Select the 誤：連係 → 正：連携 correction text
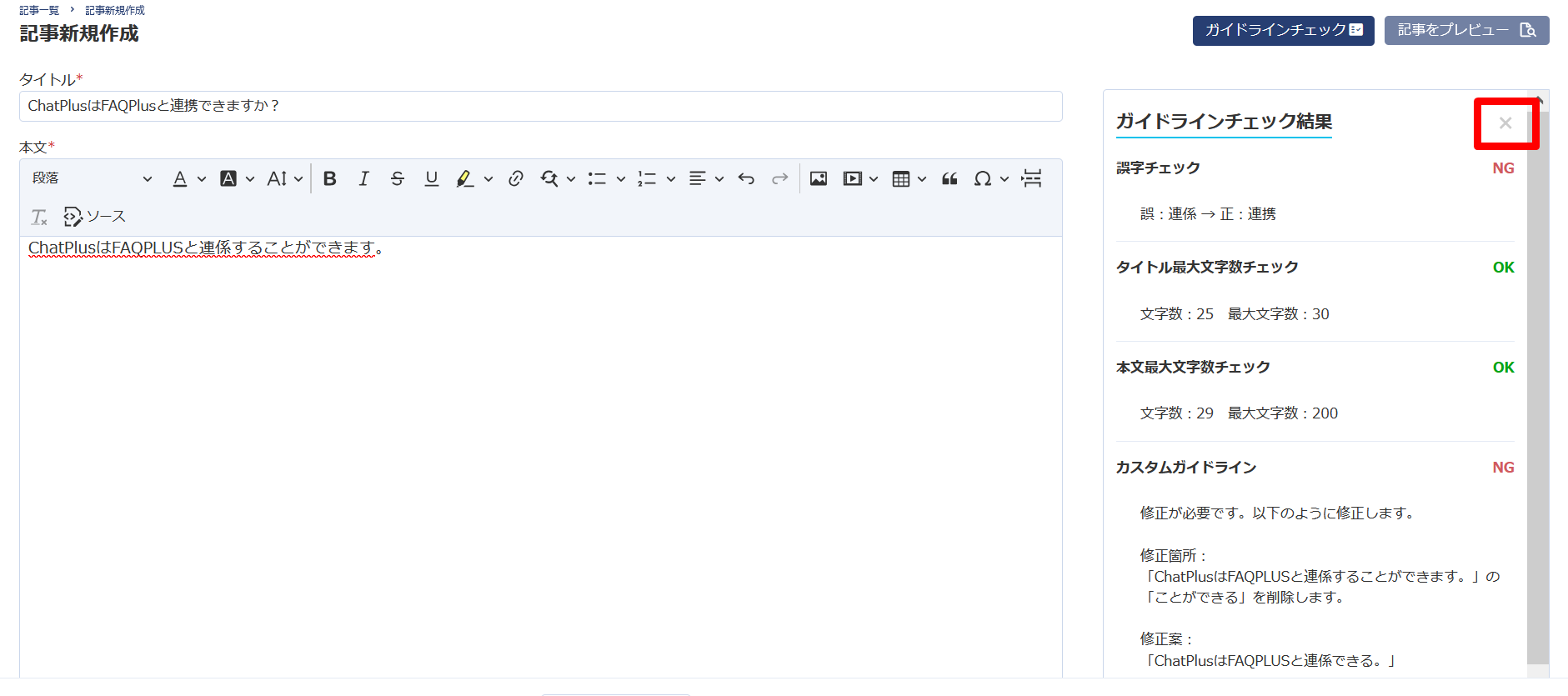1568x696 pixels. click(x=1208, y=214)
